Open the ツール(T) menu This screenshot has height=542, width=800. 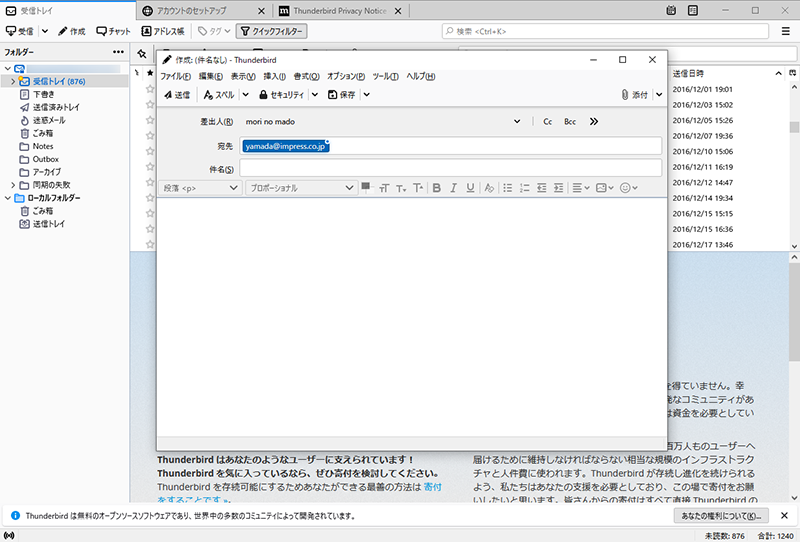[x=385, y=77]
